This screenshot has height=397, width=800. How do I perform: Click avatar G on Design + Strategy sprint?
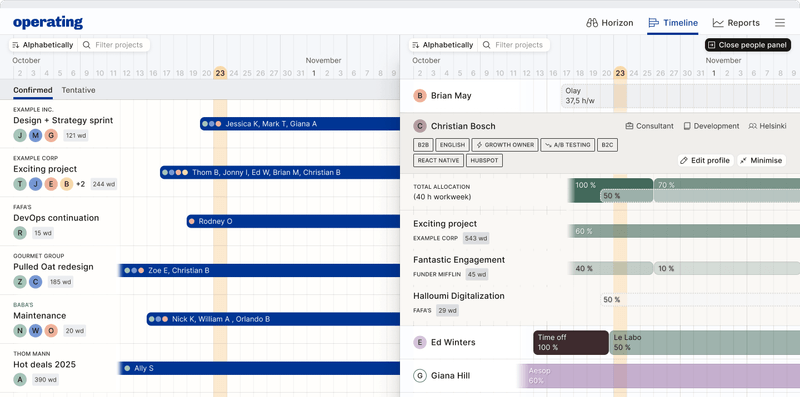[51, 135]
